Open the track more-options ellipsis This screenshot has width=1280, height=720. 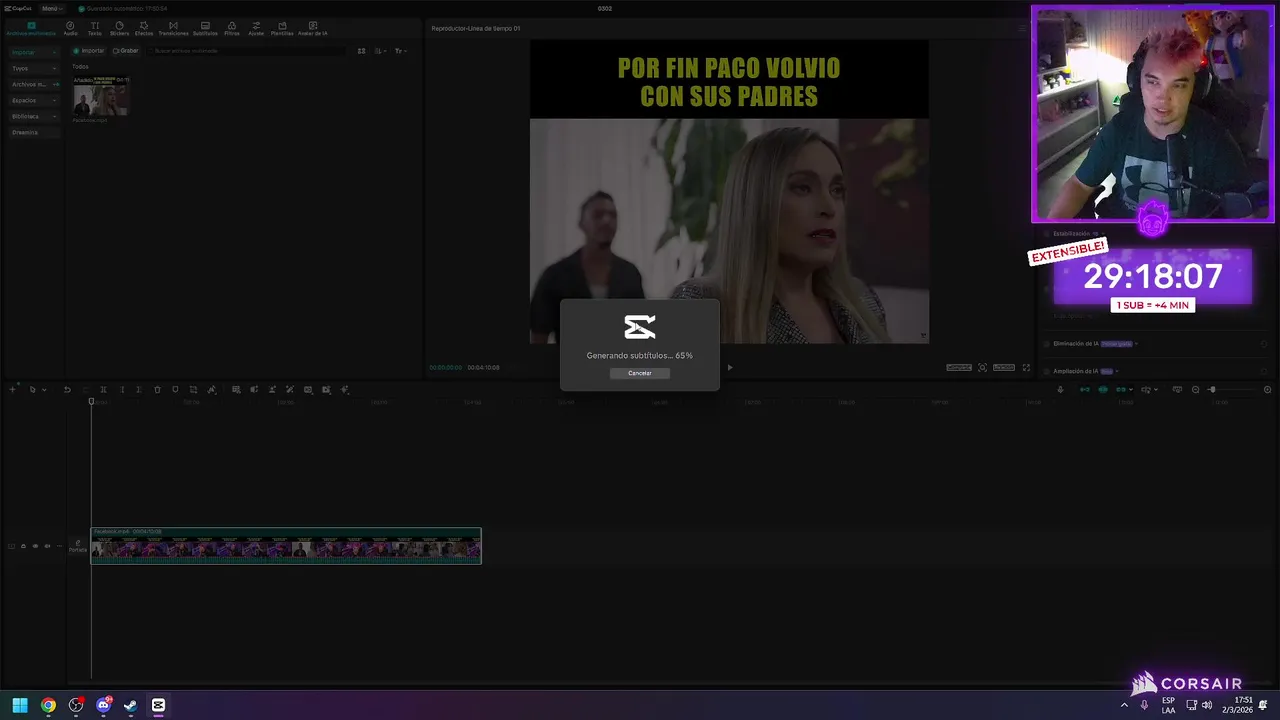click(x=59, y=546)
